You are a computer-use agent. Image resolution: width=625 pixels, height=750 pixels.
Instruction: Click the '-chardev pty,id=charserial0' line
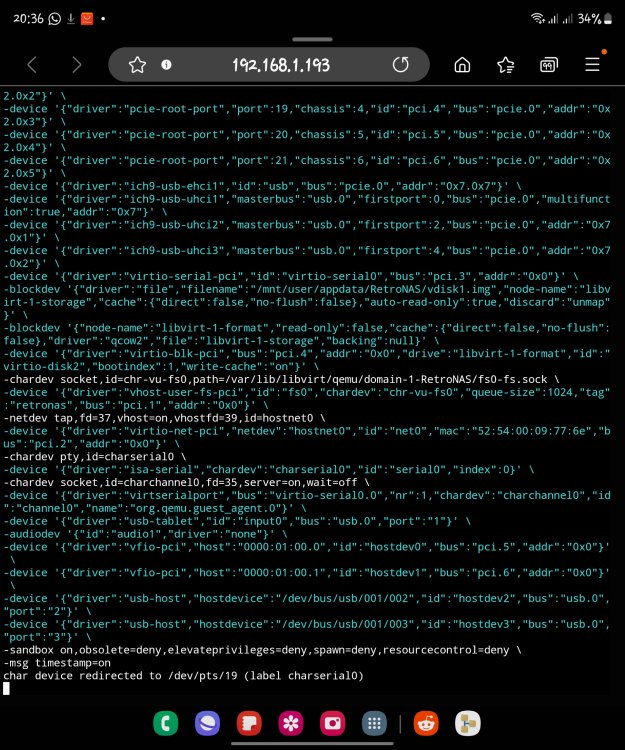click(x=95, y=457)
